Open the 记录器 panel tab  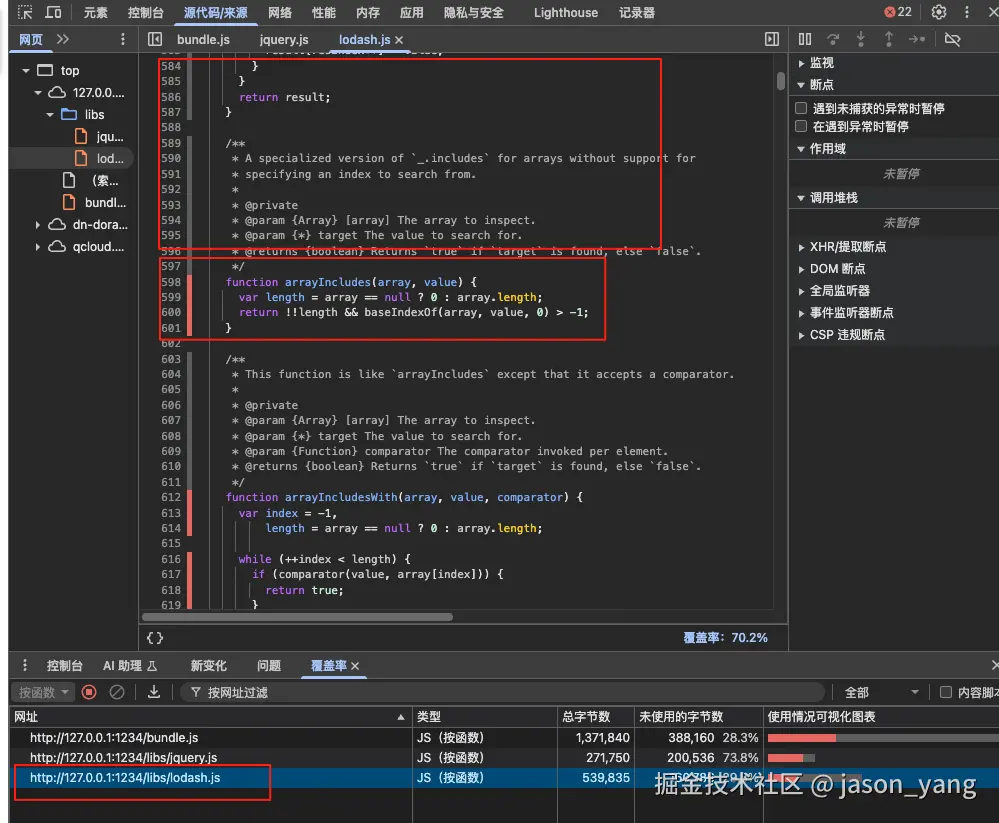point(636,13)
